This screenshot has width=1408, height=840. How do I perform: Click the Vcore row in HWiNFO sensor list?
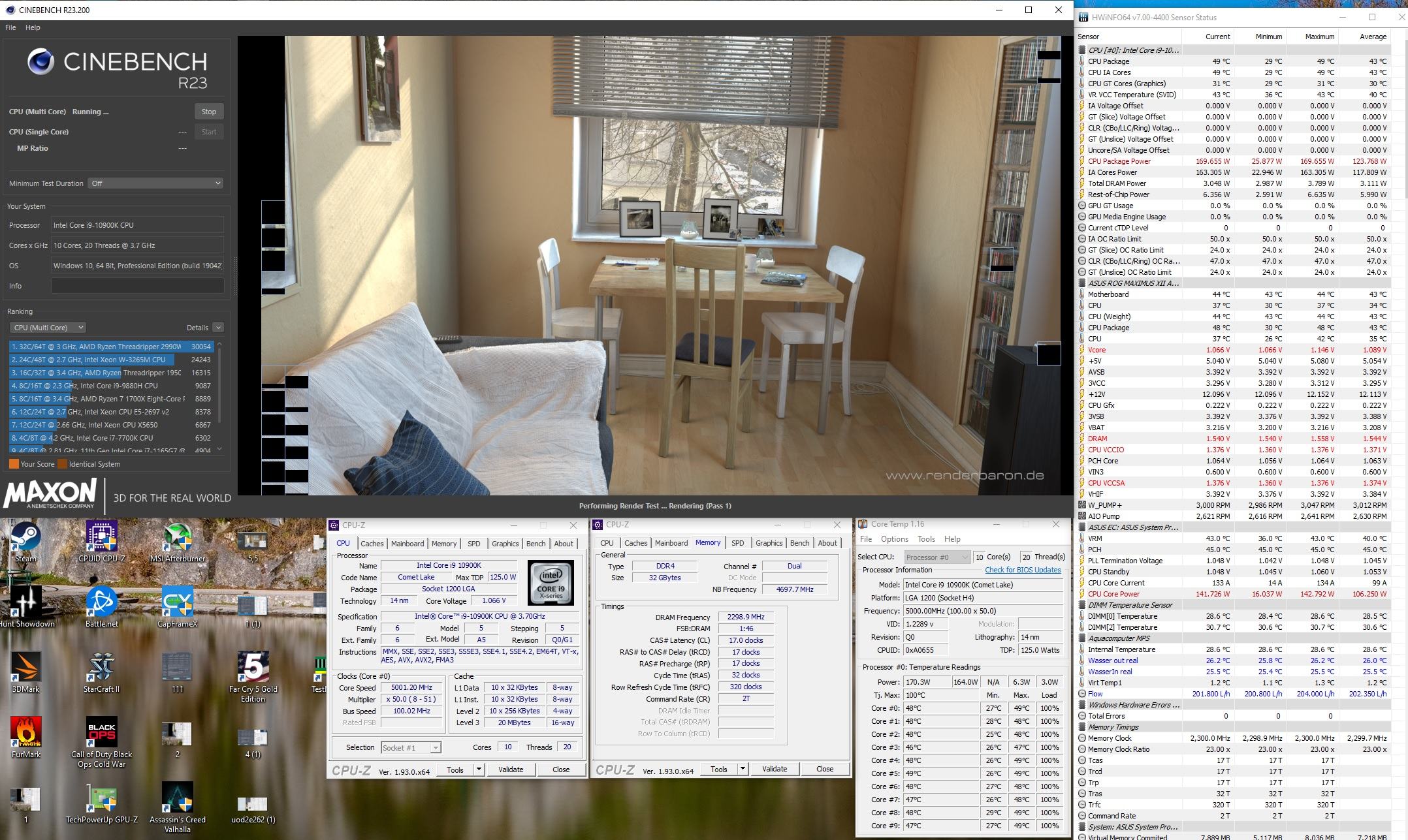click(1233, 350)
